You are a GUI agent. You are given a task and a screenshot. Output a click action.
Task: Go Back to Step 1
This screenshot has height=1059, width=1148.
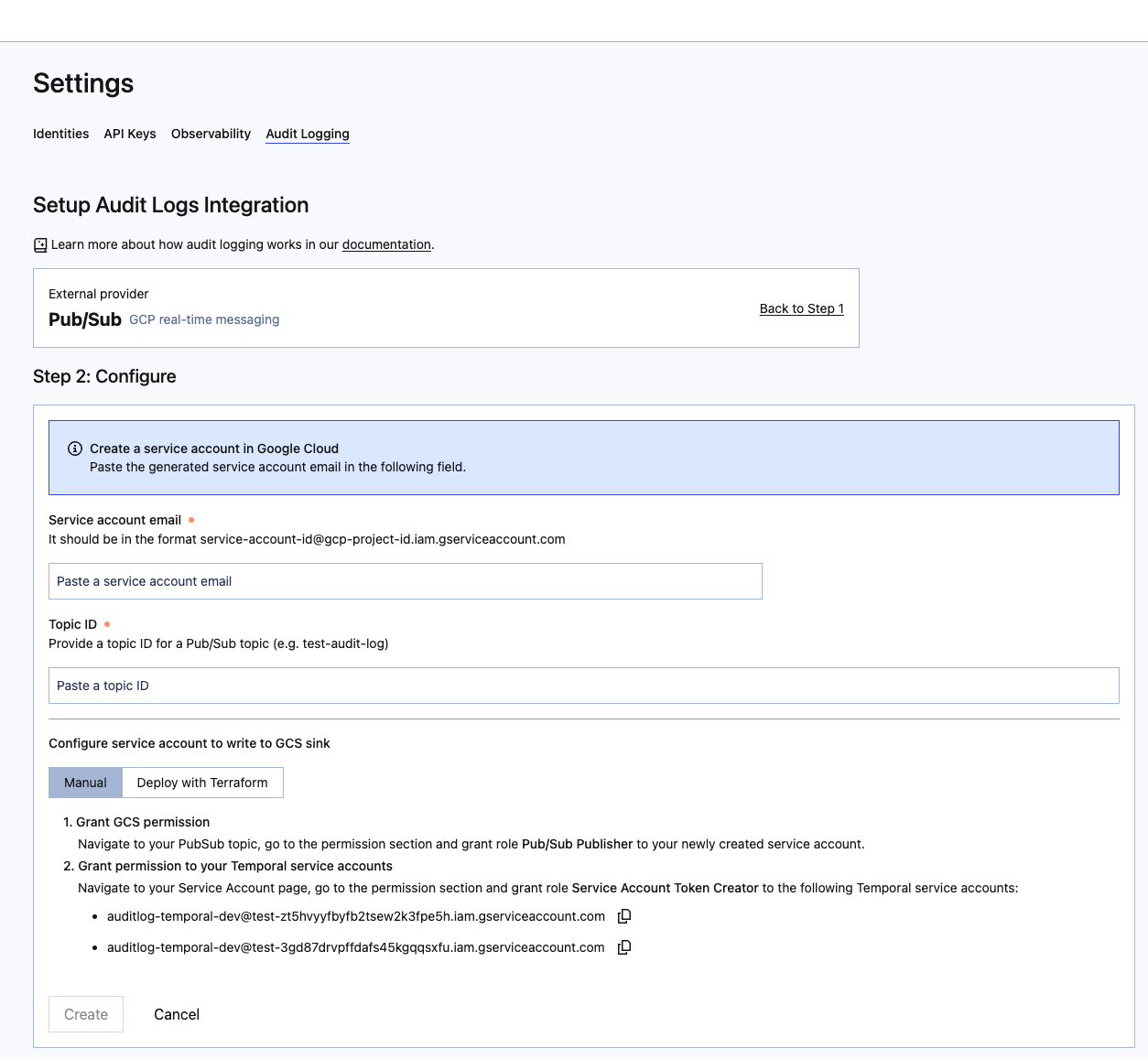[801, 308]
